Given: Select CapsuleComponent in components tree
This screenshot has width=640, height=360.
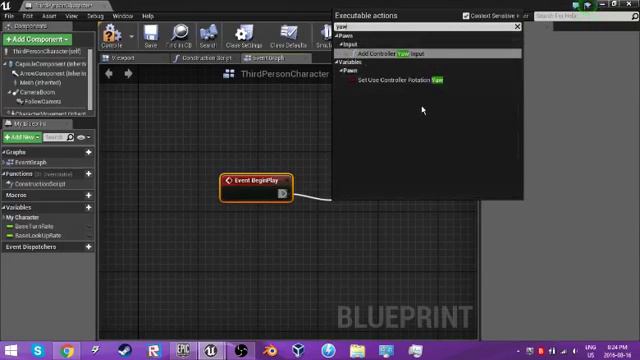Looking at the screenshot, I should coord(50,64).
